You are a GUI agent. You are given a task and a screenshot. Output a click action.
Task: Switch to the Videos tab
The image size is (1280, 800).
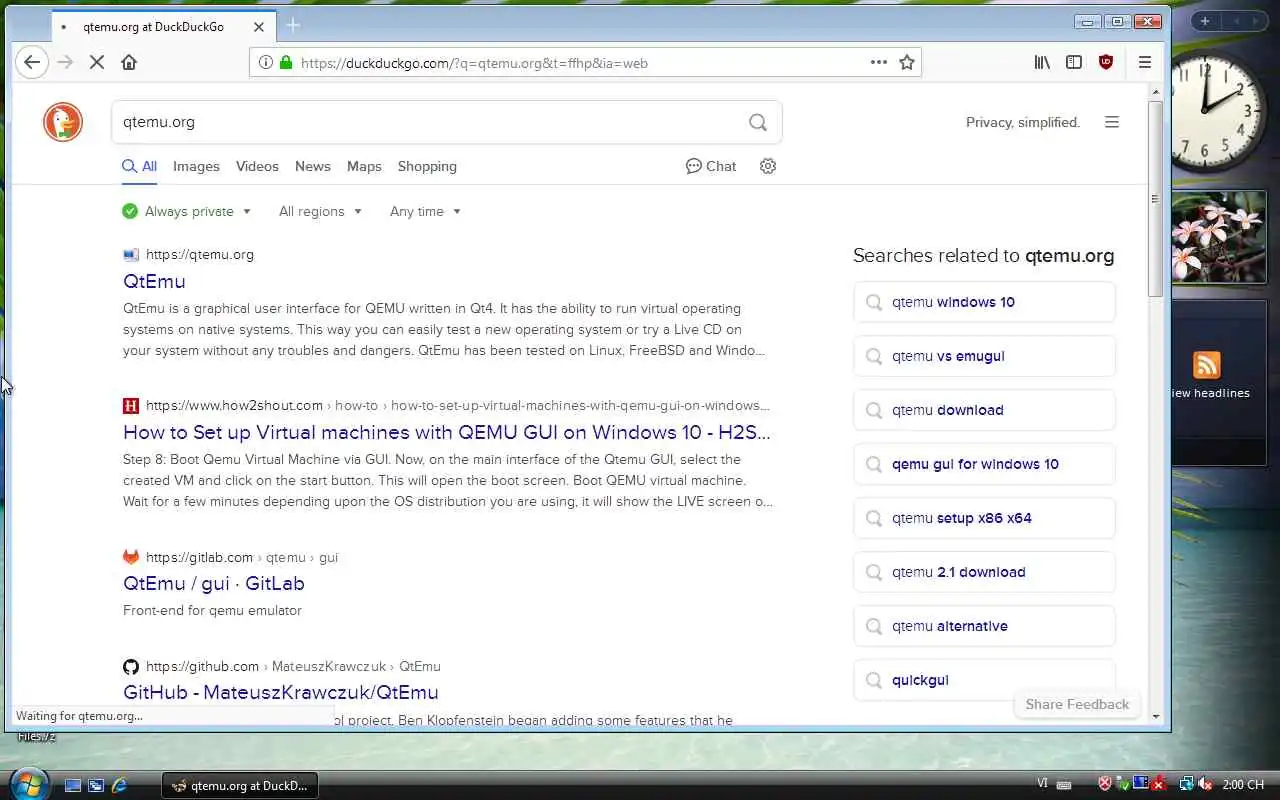pyautogui.click(x=257, y=166)
